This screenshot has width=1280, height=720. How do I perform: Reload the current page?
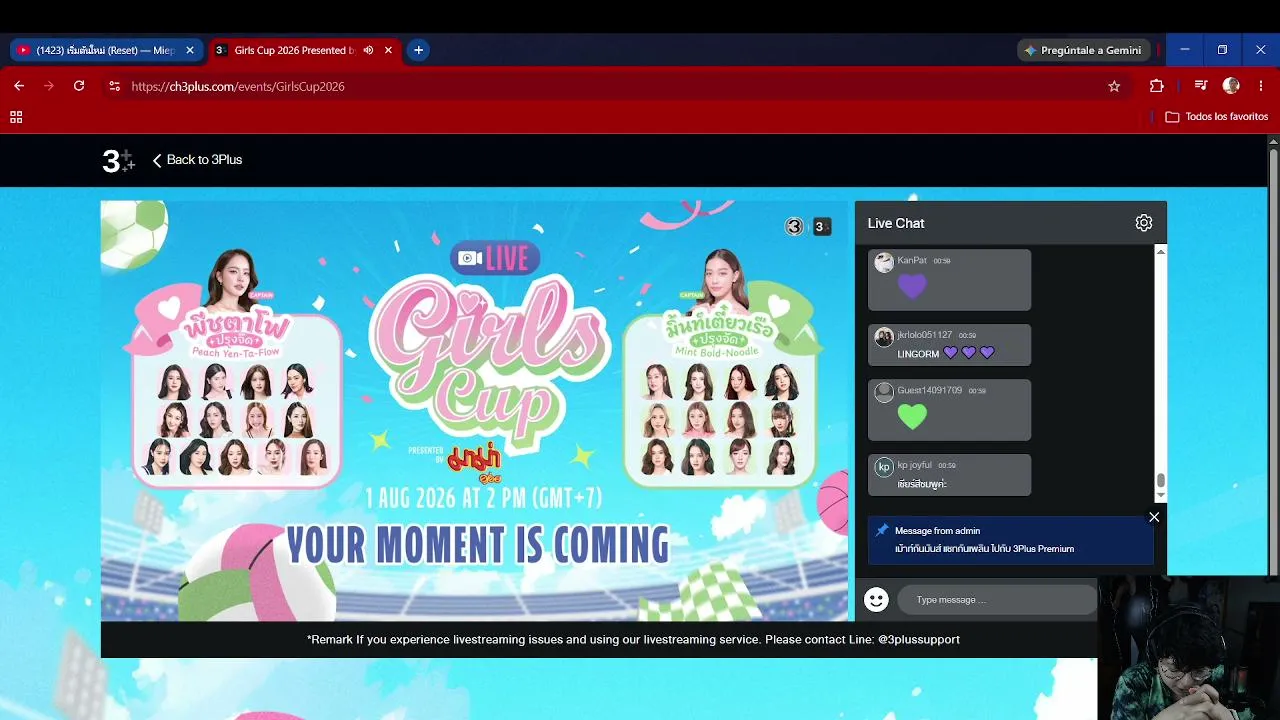pos(79,86)
